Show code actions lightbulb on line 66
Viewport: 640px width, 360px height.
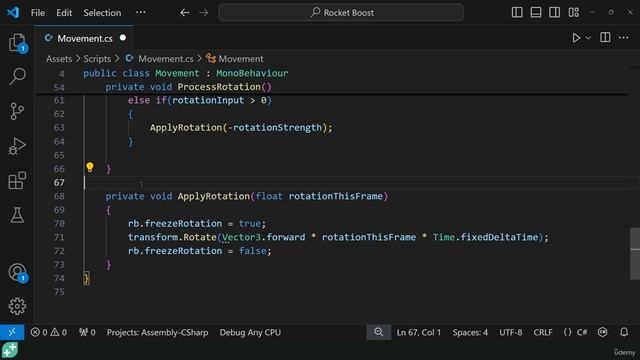90,167
